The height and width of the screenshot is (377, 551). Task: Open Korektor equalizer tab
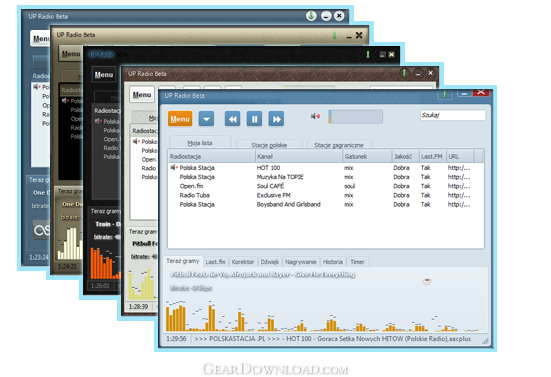click(243, 262)
